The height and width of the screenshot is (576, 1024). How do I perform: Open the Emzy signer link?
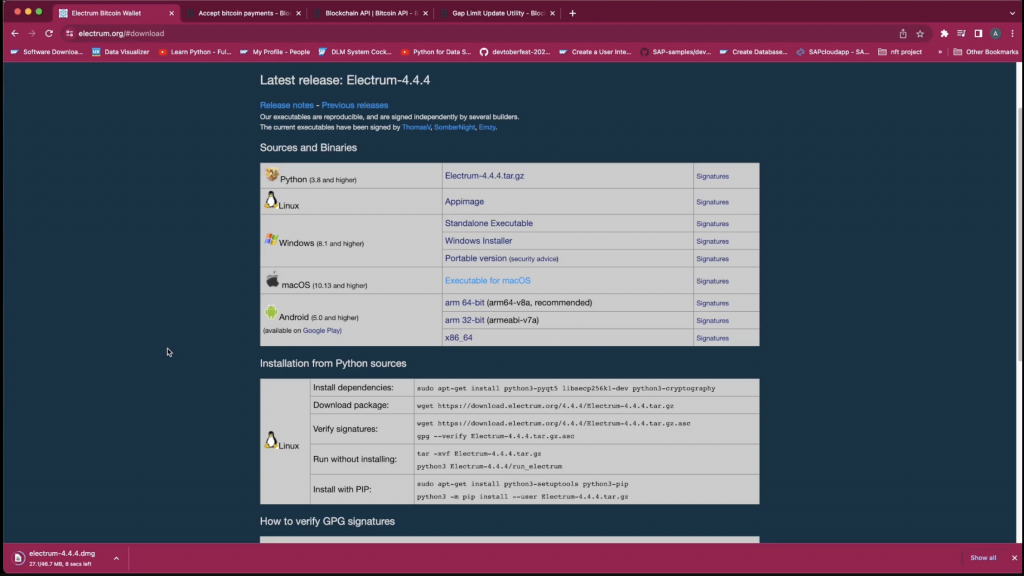click(x=487, y=127)
